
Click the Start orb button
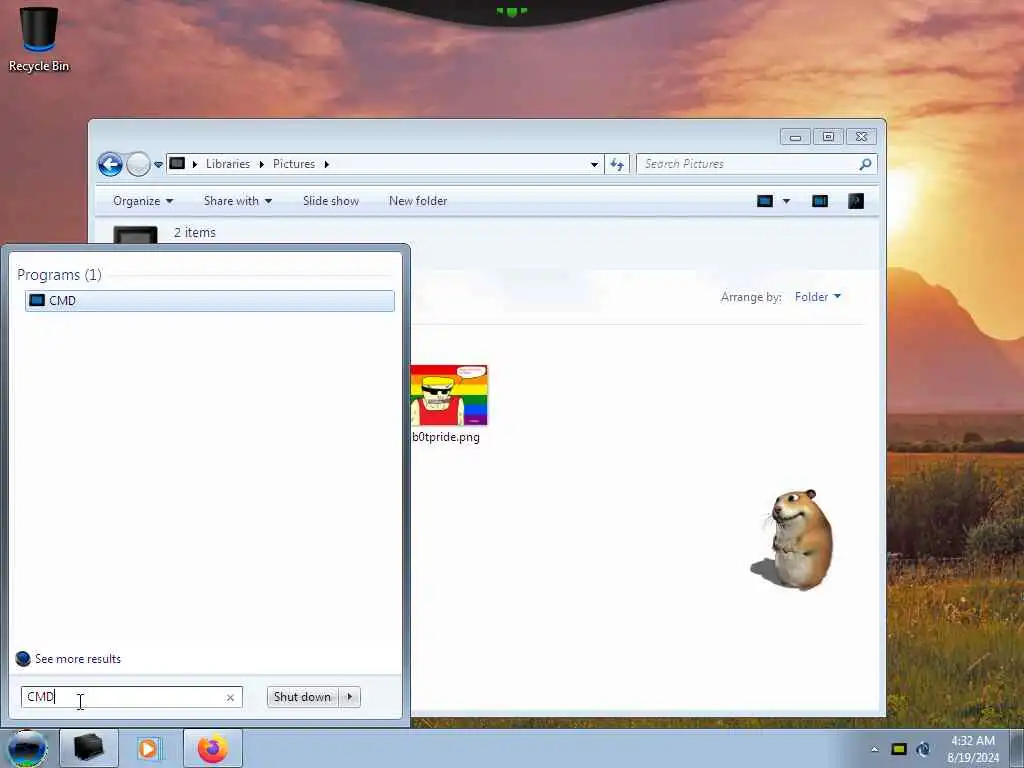pos(27,749)
